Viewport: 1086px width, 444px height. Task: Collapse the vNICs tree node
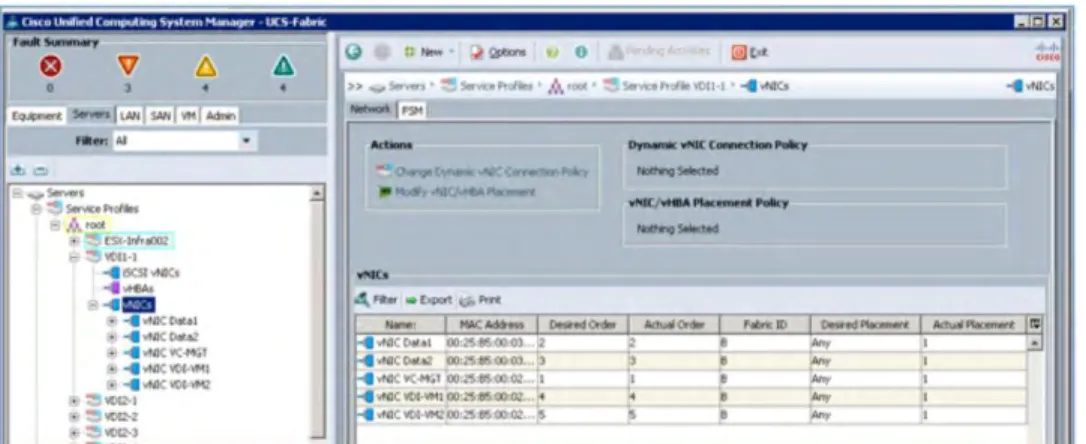pyautogui.click(x=93, y=305)
